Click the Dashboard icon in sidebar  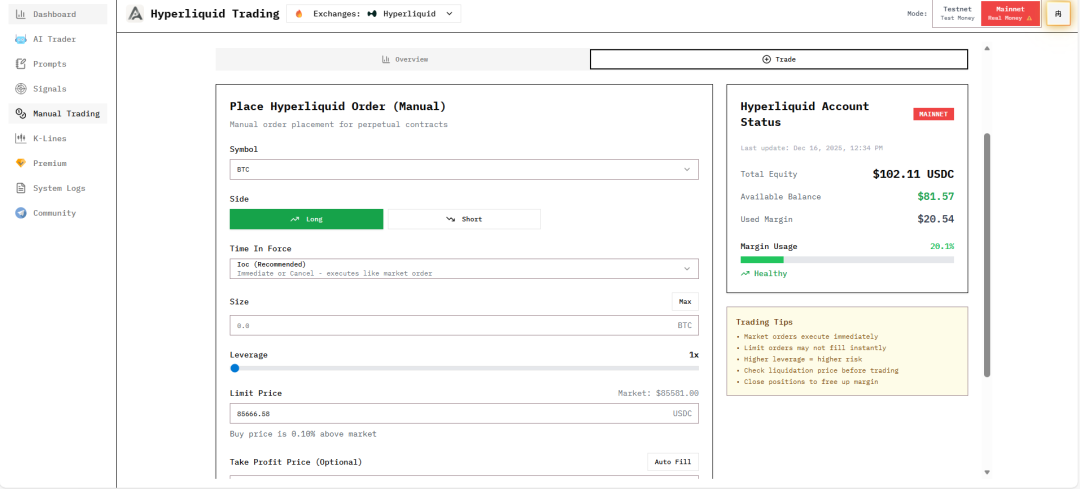pos(21,14)
